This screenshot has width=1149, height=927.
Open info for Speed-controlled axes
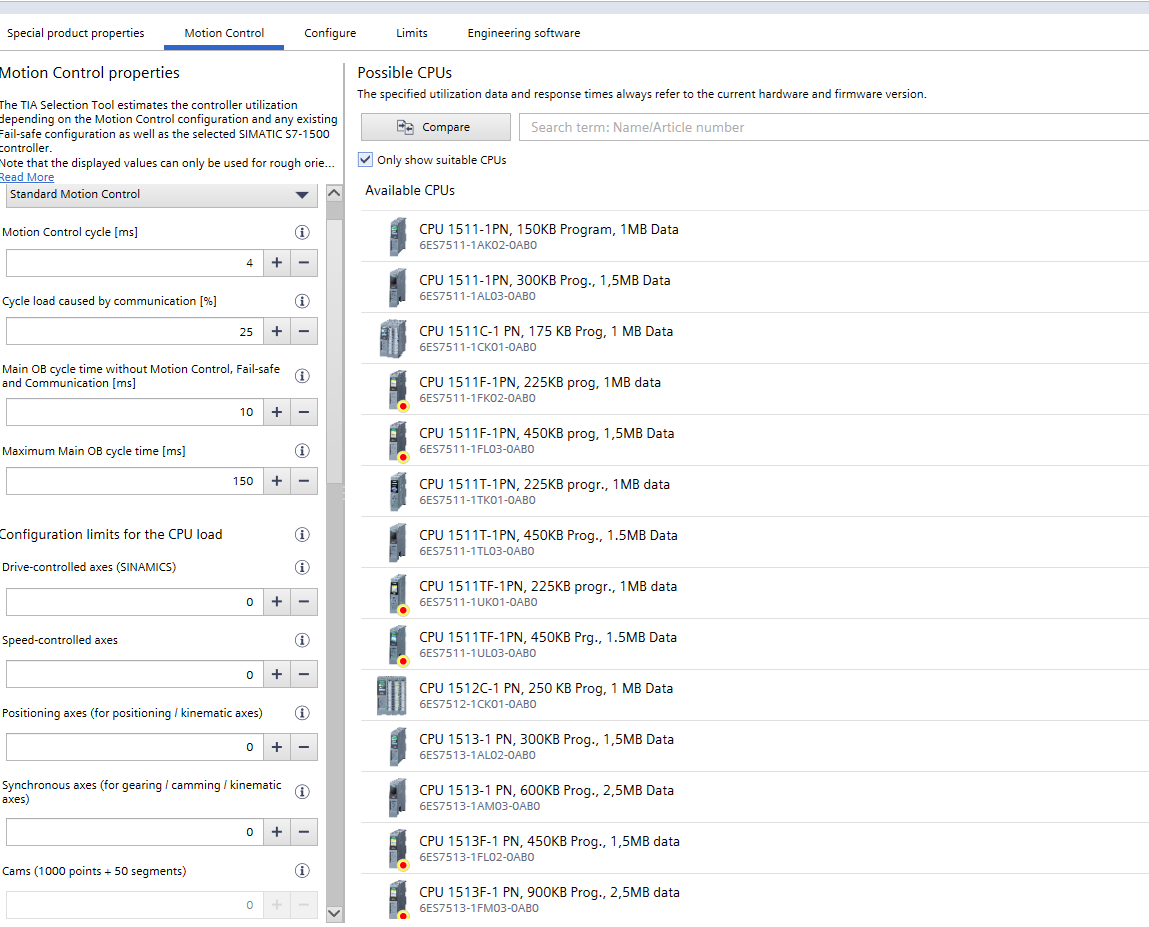pos(302,640)
